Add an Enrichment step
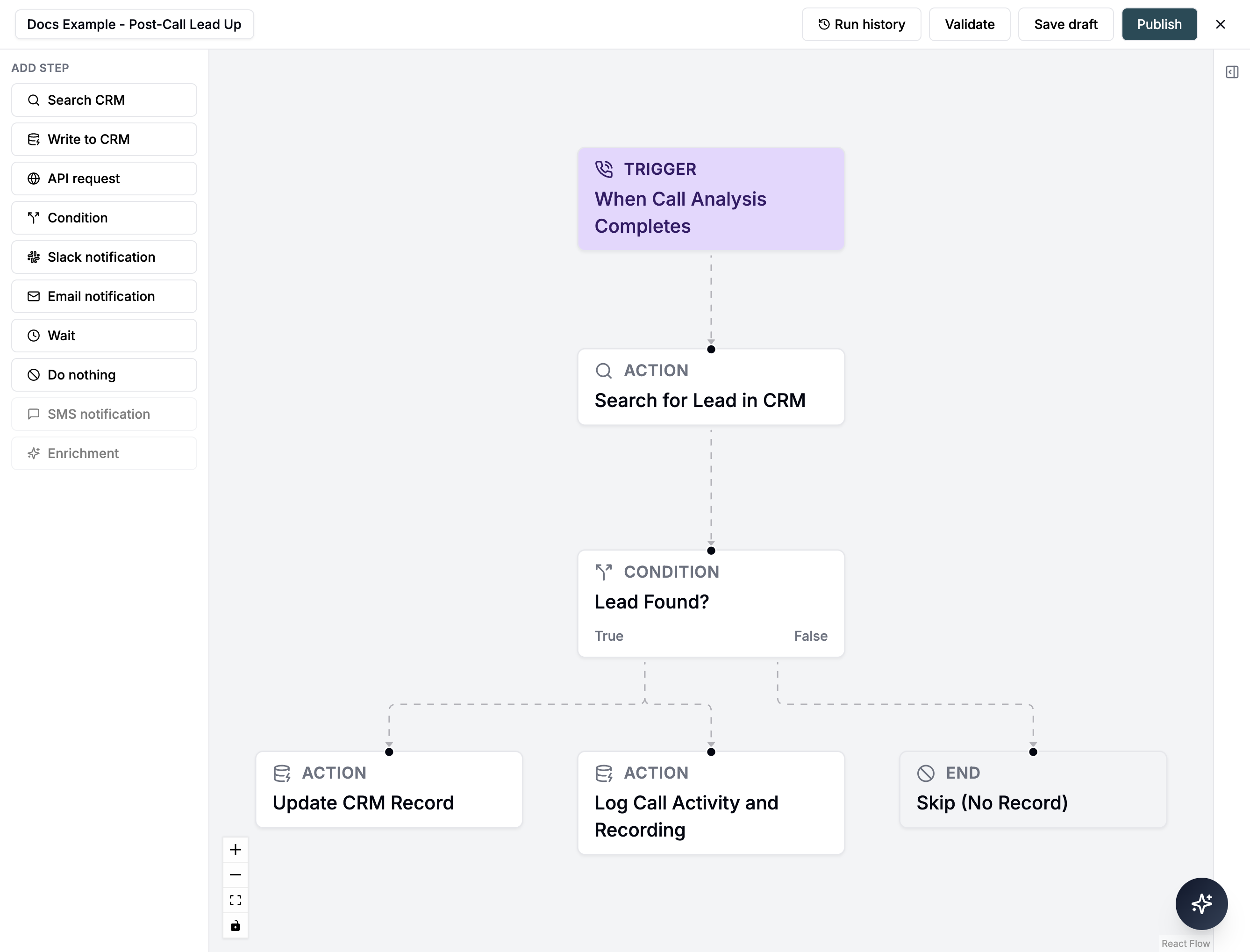This screenshot has height=952, width=1250. tap(104, 453)
